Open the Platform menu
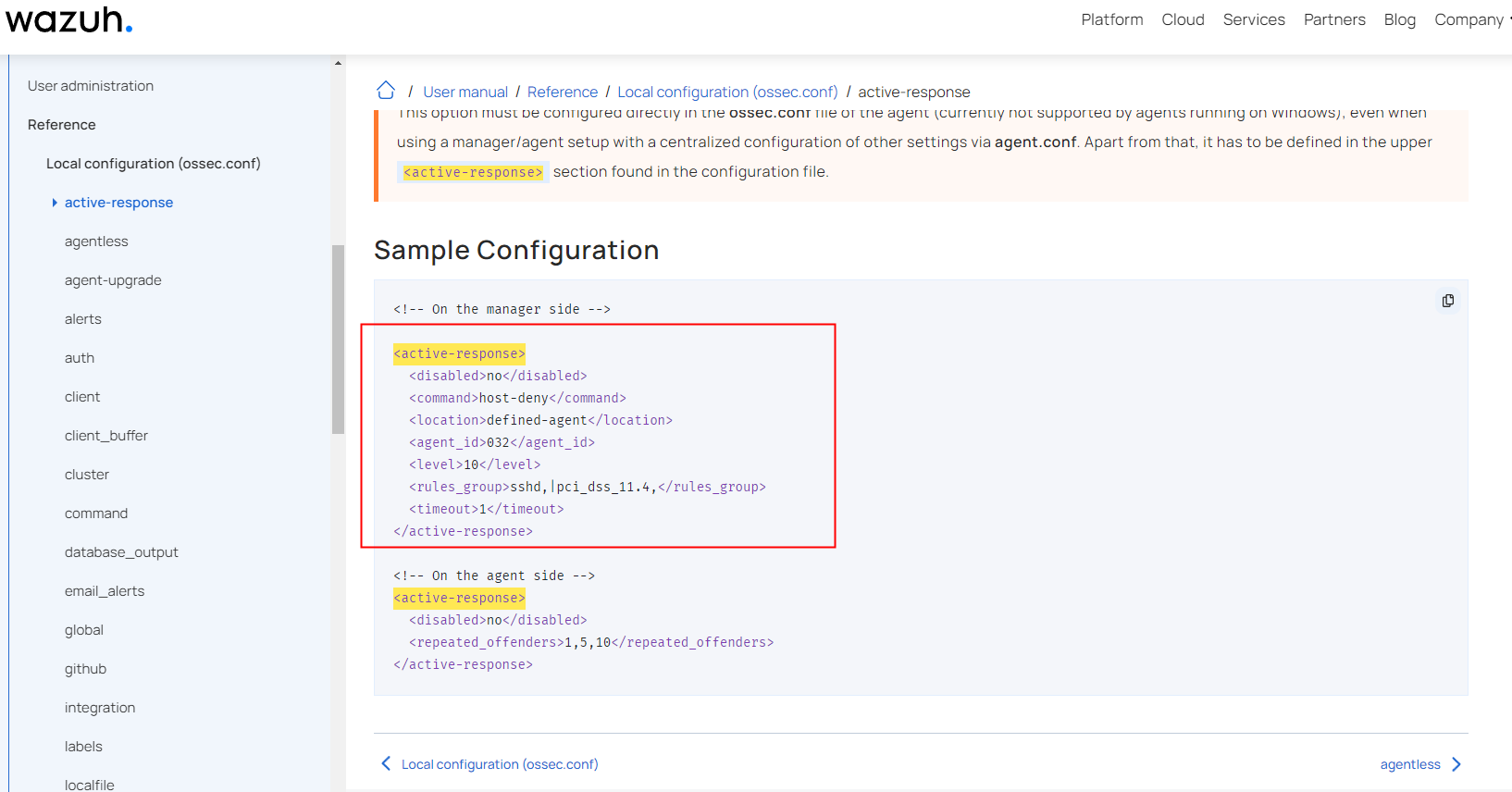Viewport: 1512px width, 792px height. [x=1112, y=19]
